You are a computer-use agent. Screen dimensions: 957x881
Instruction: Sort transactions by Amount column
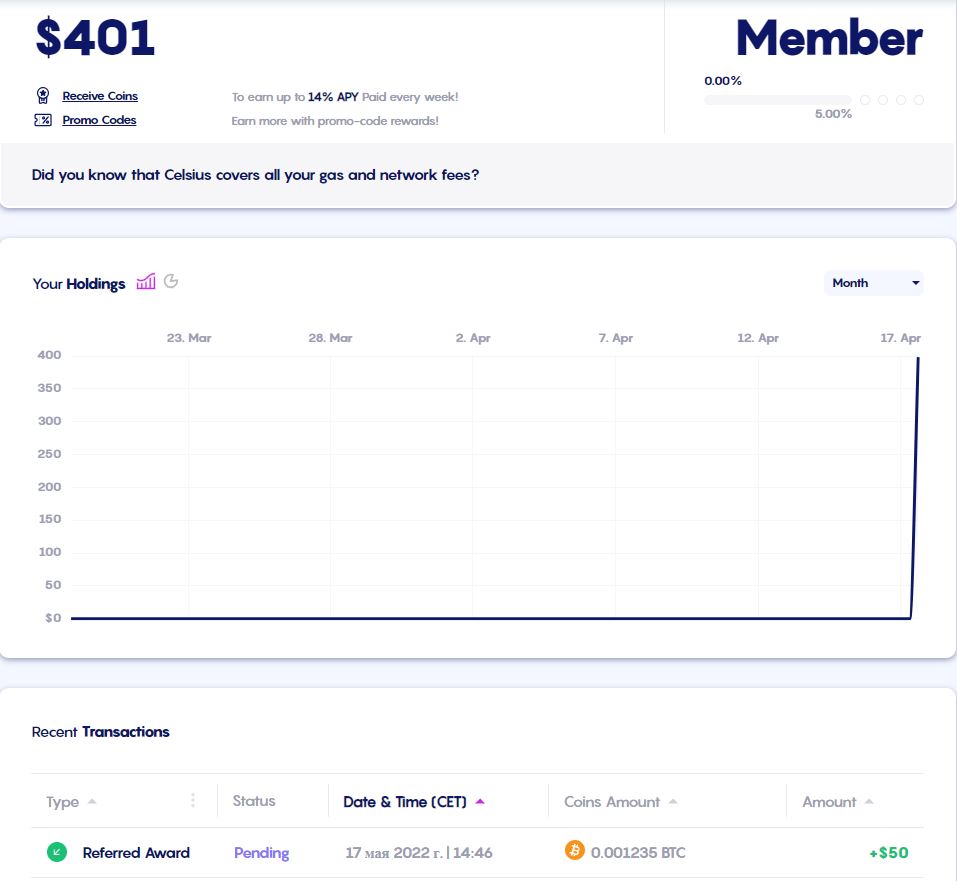[x=829, y=802]
